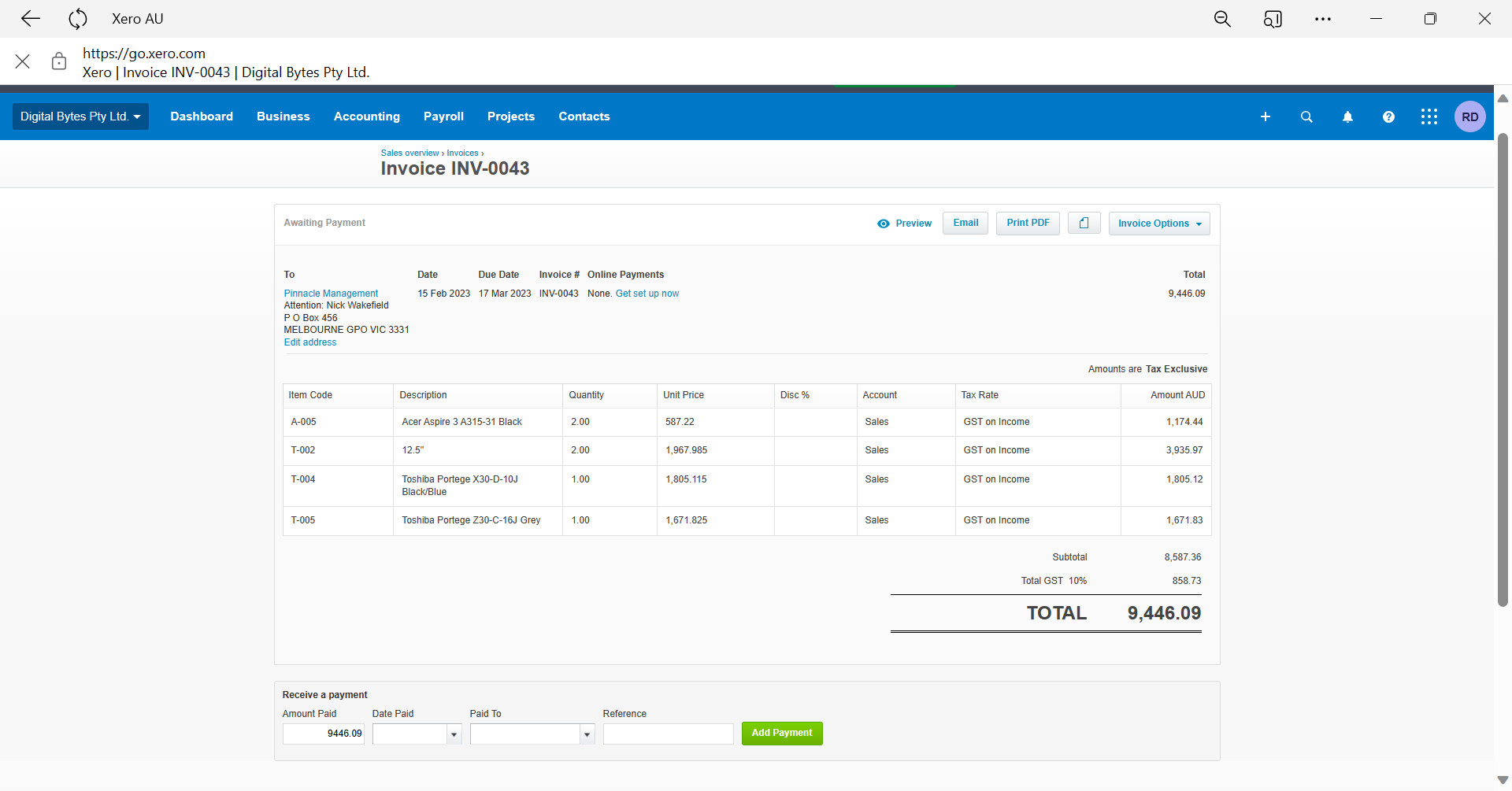Screen dimensions: 1512x791
Task: Click the invoice date 15 Feb 2023
Action: click(443, 294)
